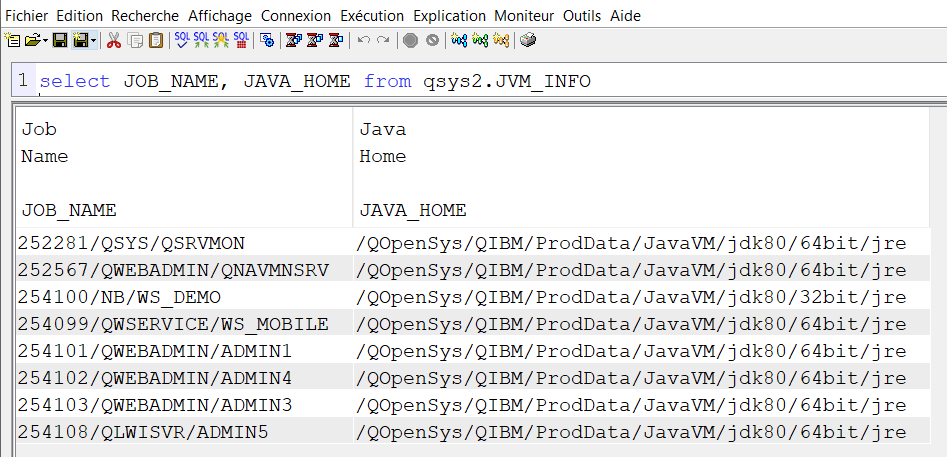The width and height of the screenshot is (947, 457).
Task: Expand the Save As dropdown arrow
Action: [93, 41]
